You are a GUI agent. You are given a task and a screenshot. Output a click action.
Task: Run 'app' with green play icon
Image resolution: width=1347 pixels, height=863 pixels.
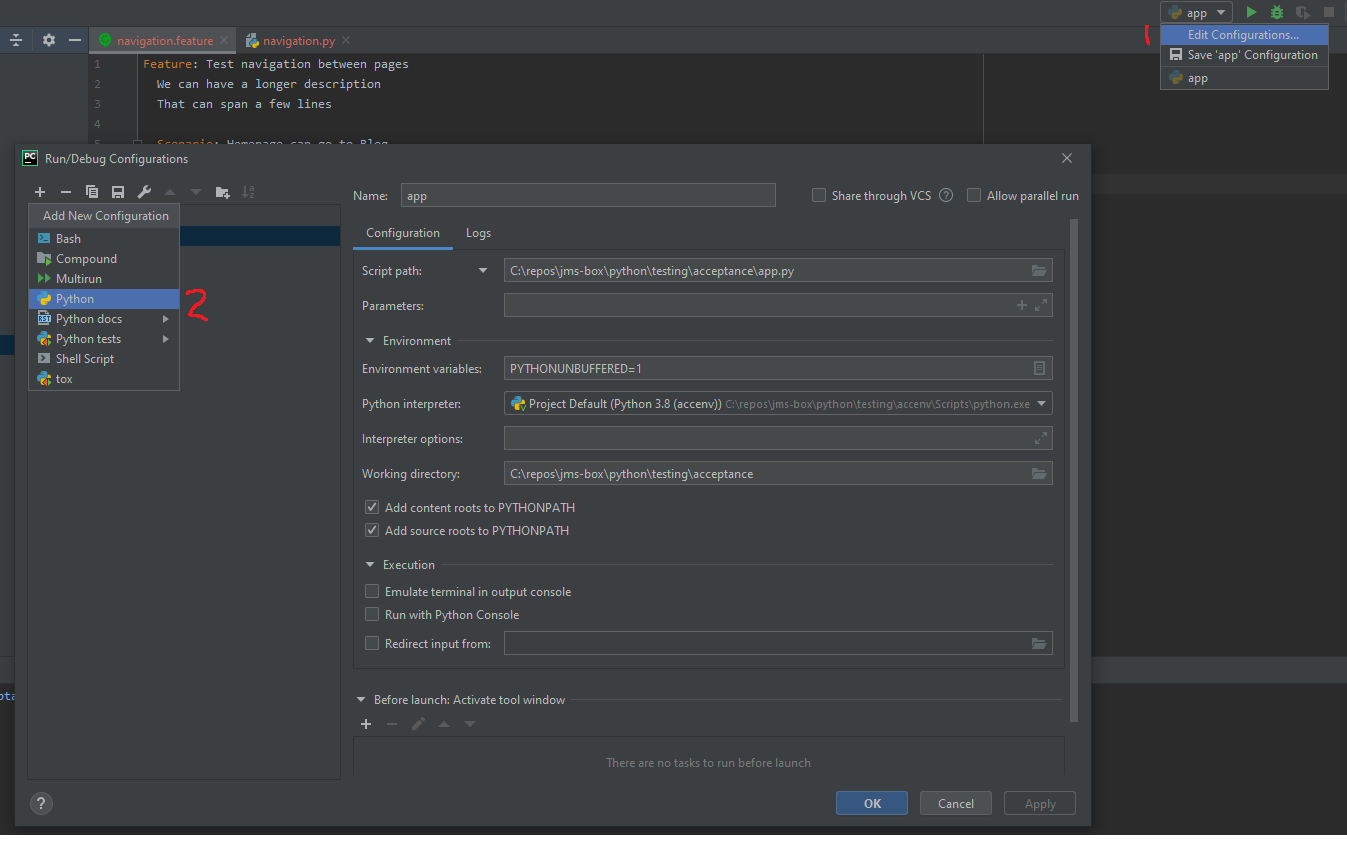[x=1251, y=13]
